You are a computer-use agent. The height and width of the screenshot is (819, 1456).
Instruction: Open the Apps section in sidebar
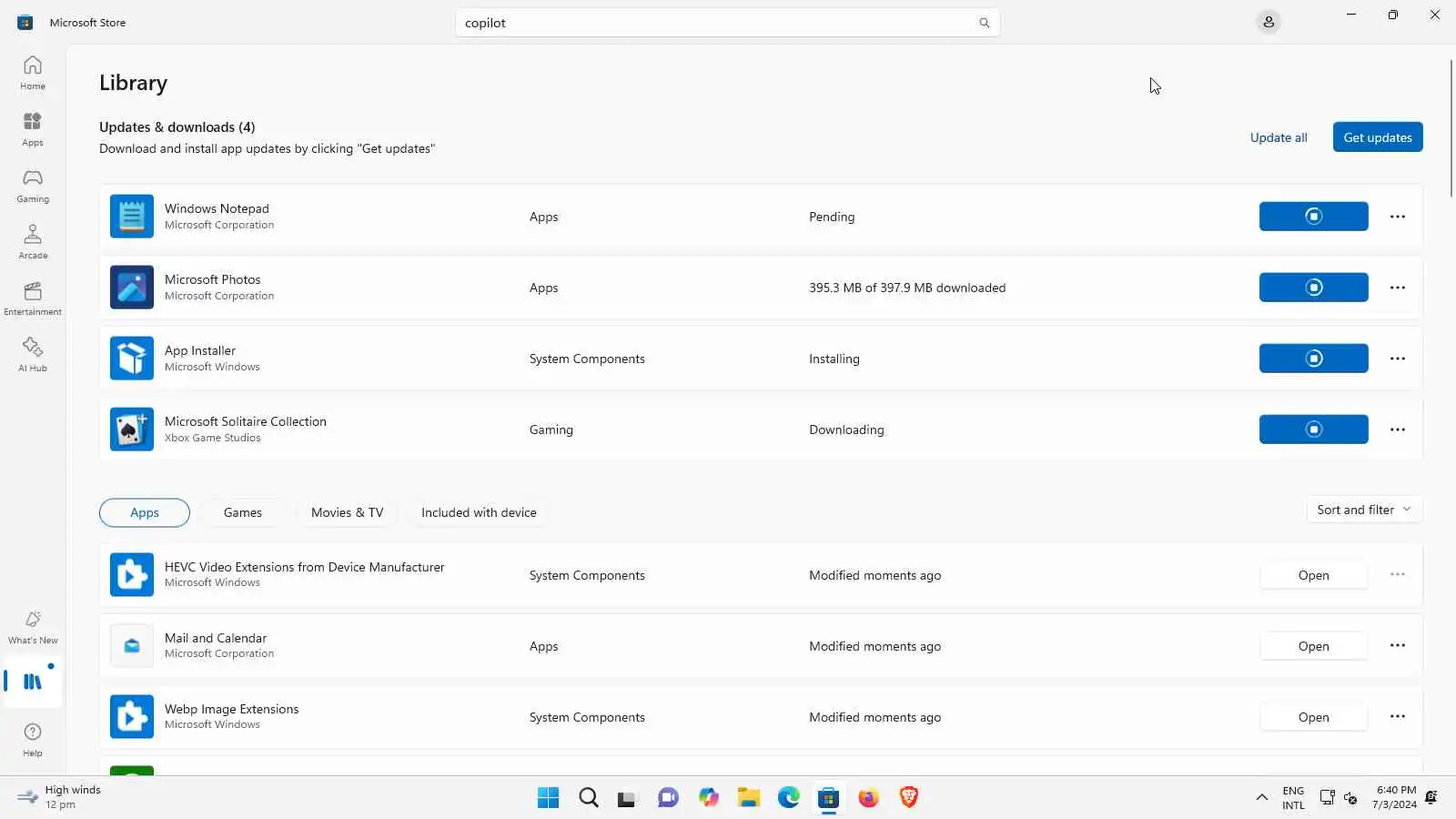[x=33, y=129]
